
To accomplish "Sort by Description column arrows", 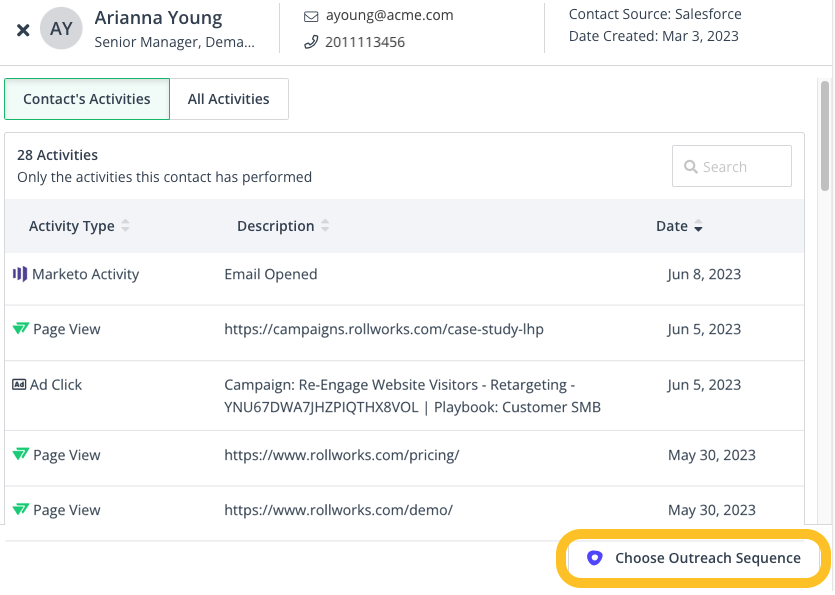I will click(325, 226).
